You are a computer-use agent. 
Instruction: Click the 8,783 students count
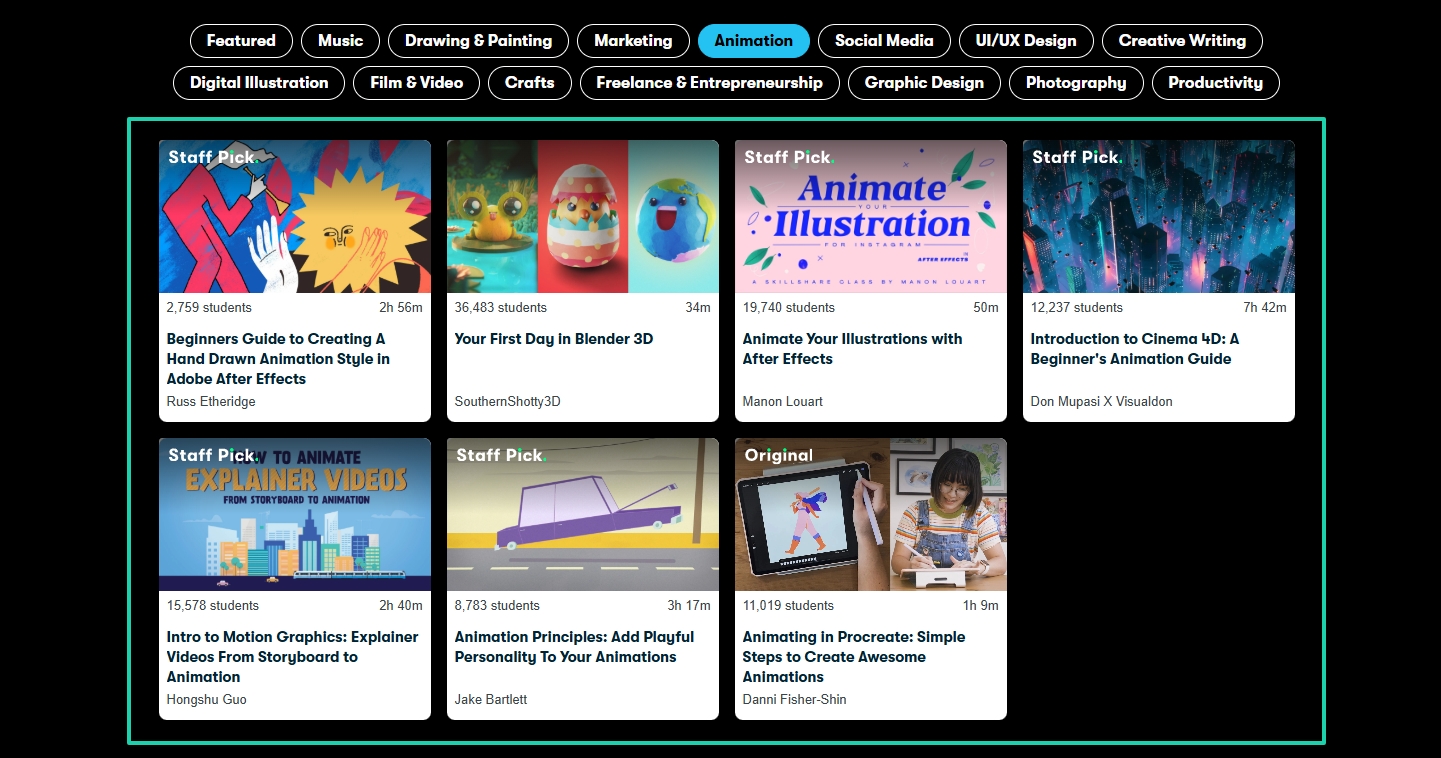click(x=497, y=605)
